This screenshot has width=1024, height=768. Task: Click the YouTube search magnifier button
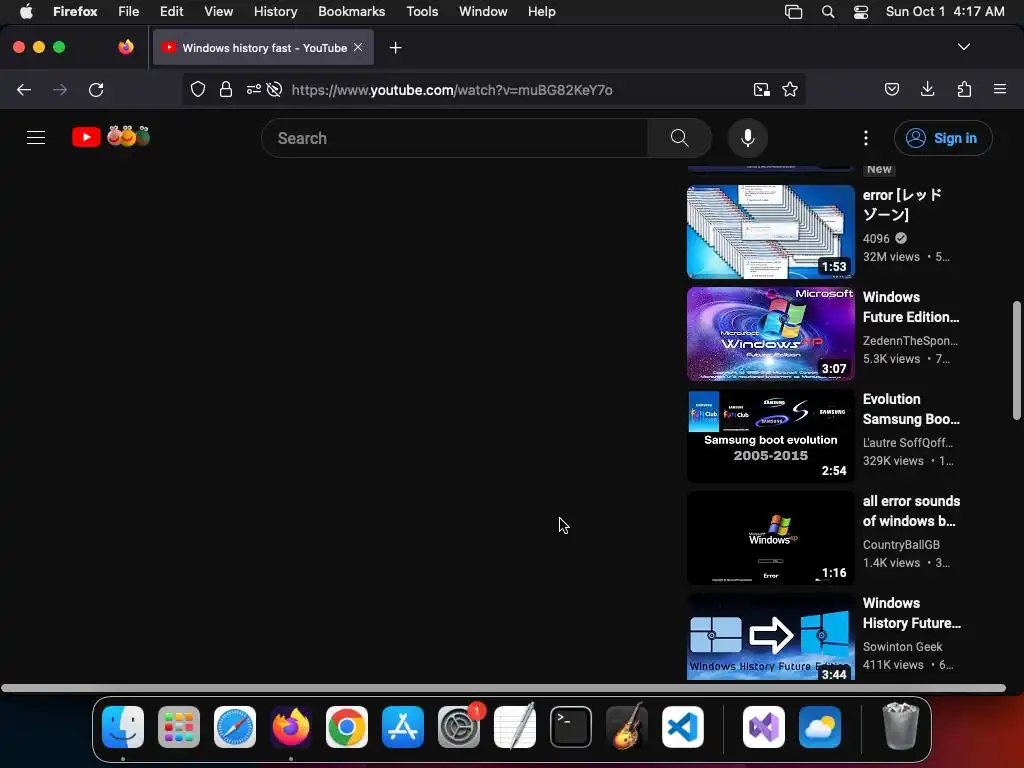click(x=679, y=138)
